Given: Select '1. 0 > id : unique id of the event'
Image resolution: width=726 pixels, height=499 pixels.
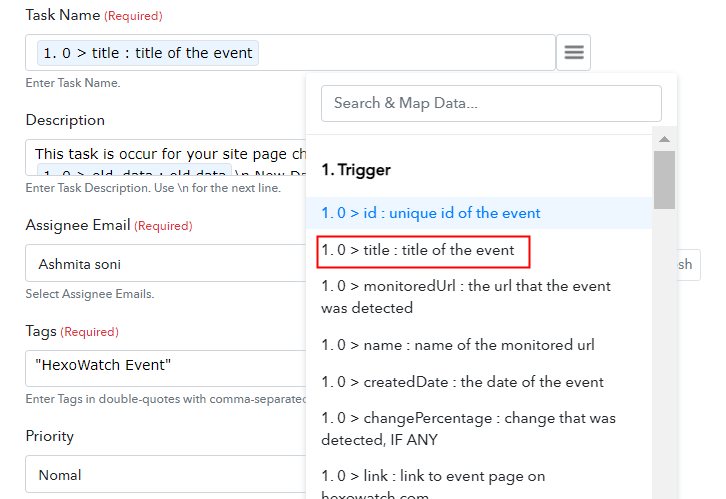Looking at the screenshot, I should 479,213.
